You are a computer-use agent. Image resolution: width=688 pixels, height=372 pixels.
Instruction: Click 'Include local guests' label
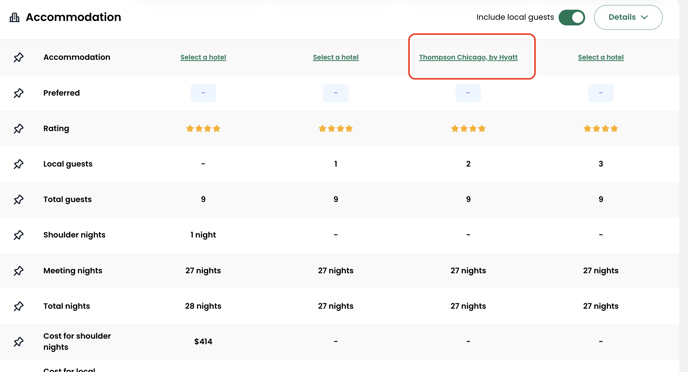tap(515, 18)
